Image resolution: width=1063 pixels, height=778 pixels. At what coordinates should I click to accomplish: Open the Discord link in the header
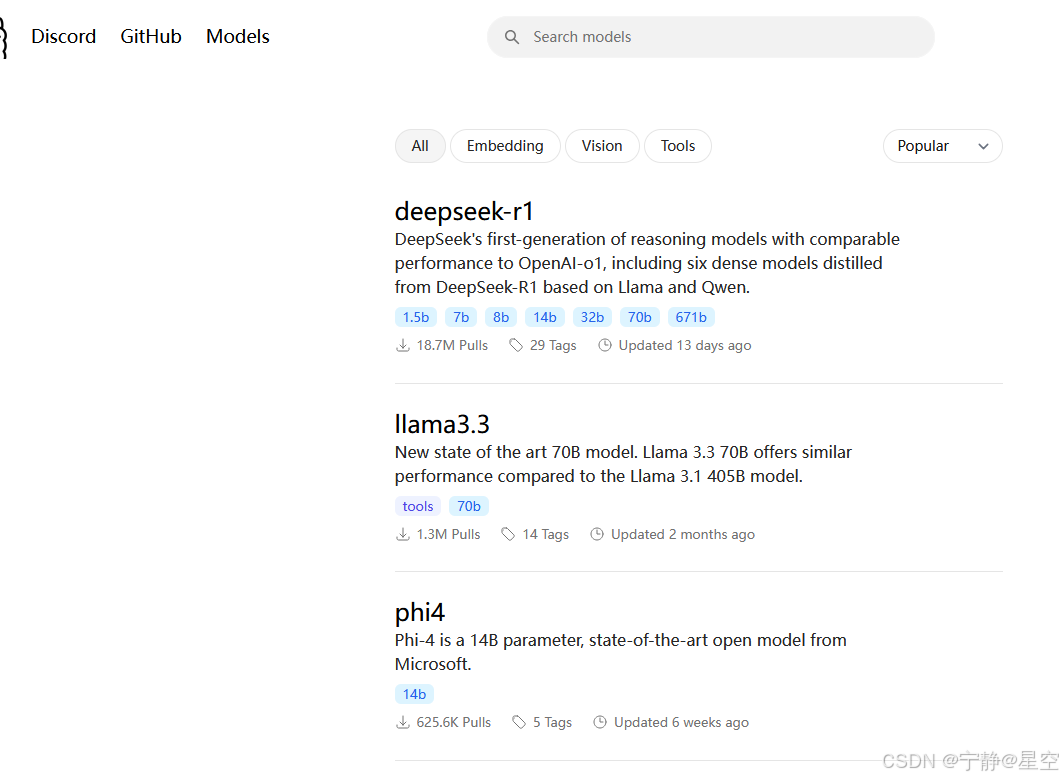click(64, 37)
